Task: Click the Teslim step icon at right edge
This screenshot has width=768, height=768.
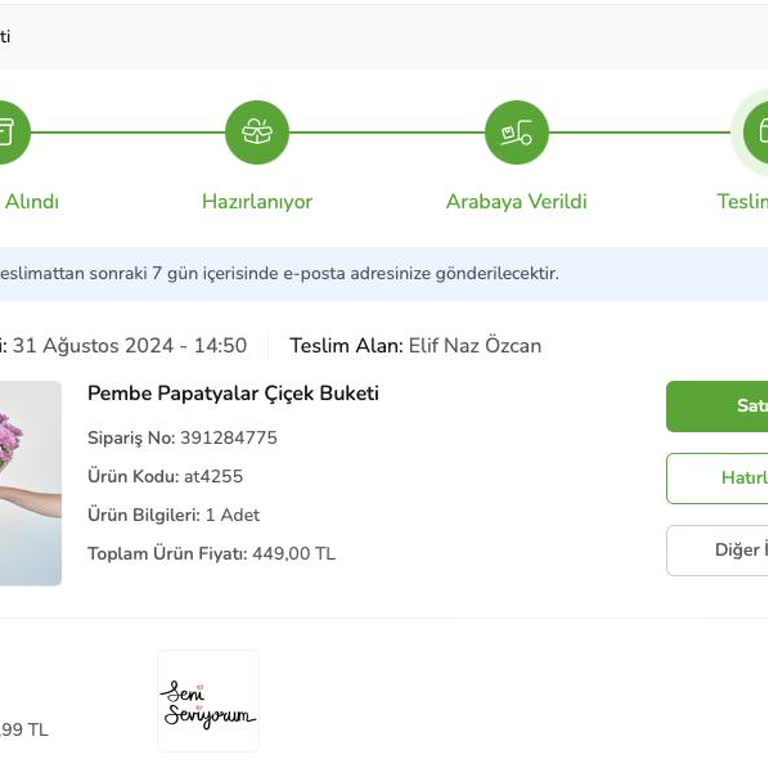Action: coord(757,132)
